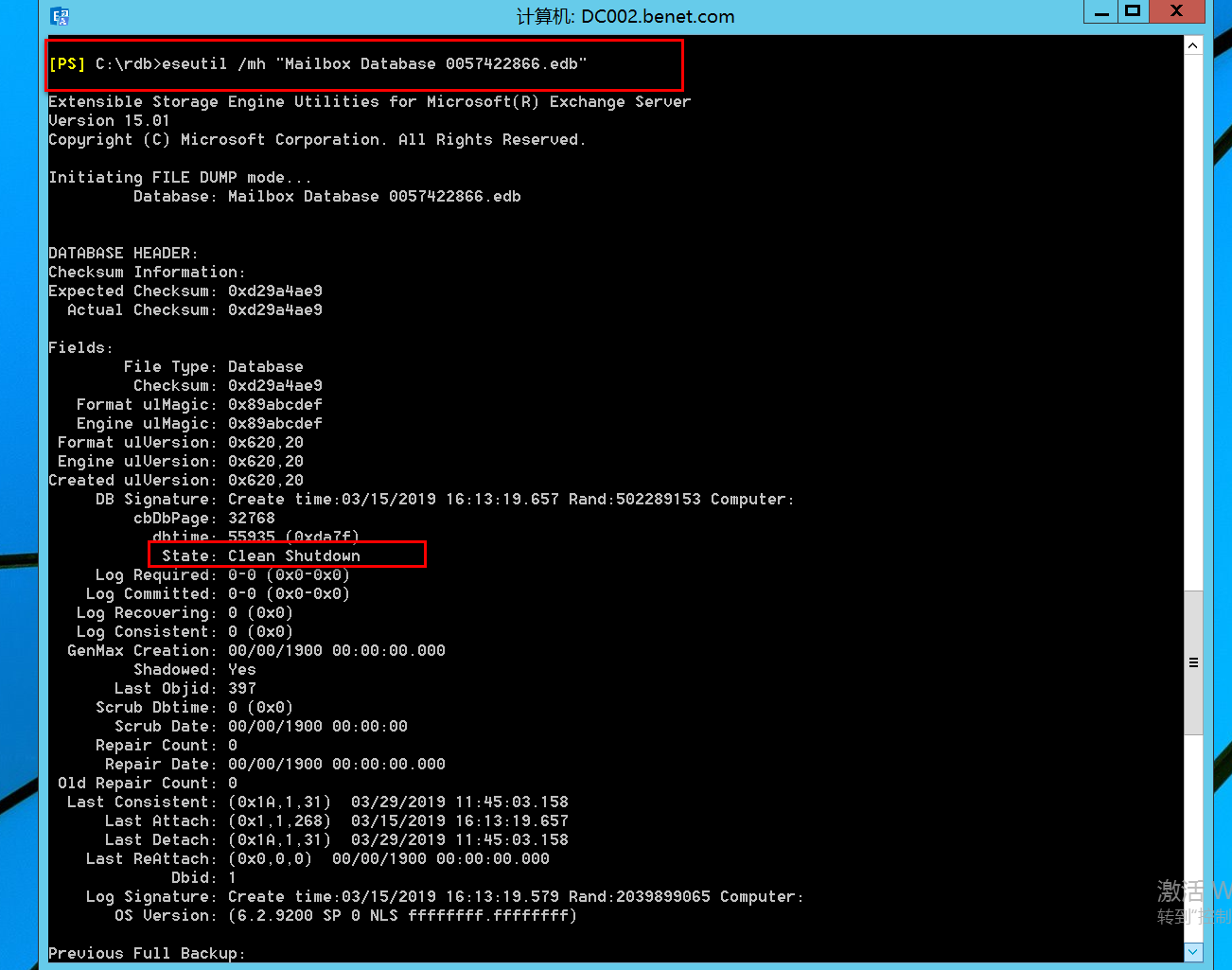1232x970 pixels.
Task: Click the "Log Committed: 0-0" line
Action: click(219, 593)
